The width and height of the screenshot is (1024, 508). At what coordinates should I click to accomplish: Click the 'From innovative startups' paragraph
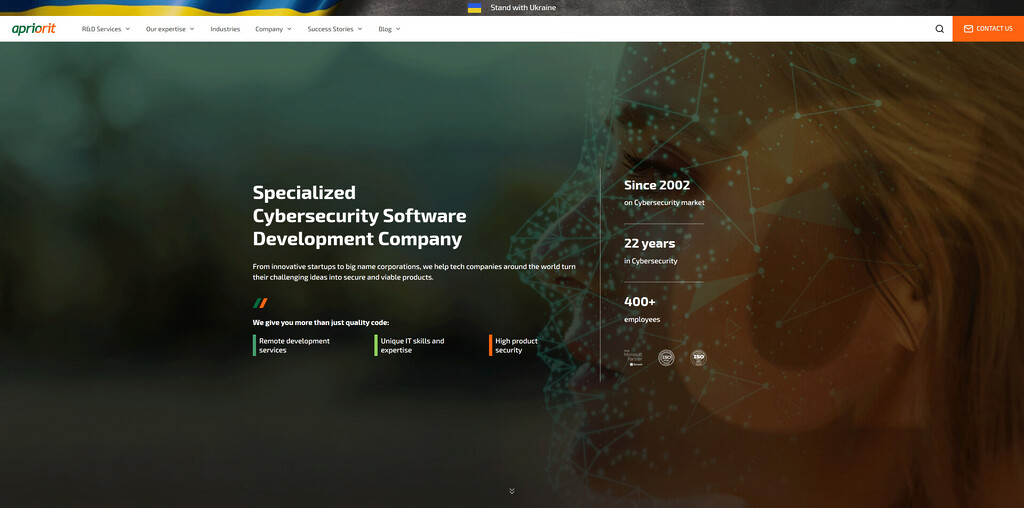(x=414, y=272)
